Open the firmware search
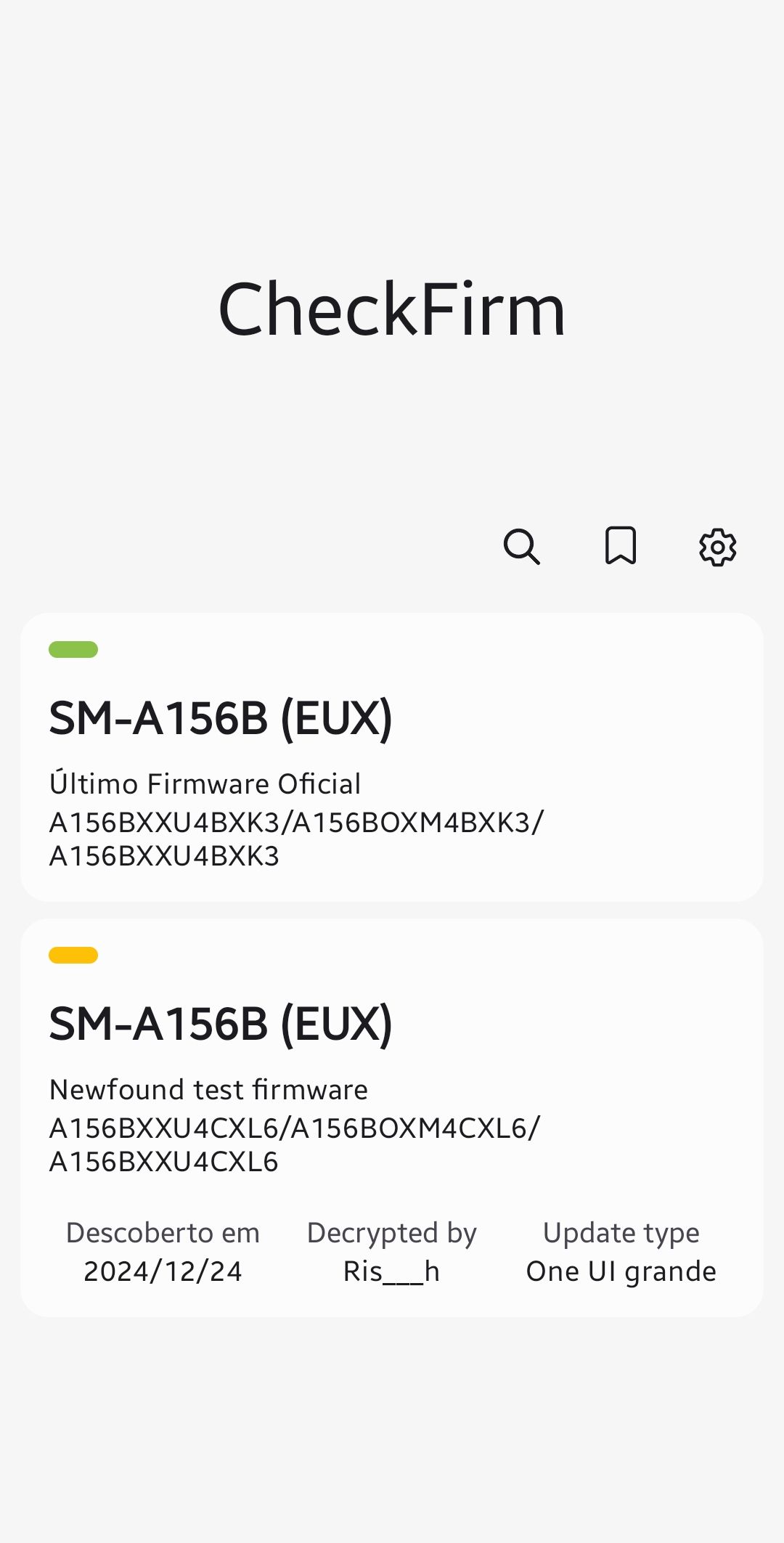Image resolution: width=784 pixels, height=1543 pixels. click(521, 547)
